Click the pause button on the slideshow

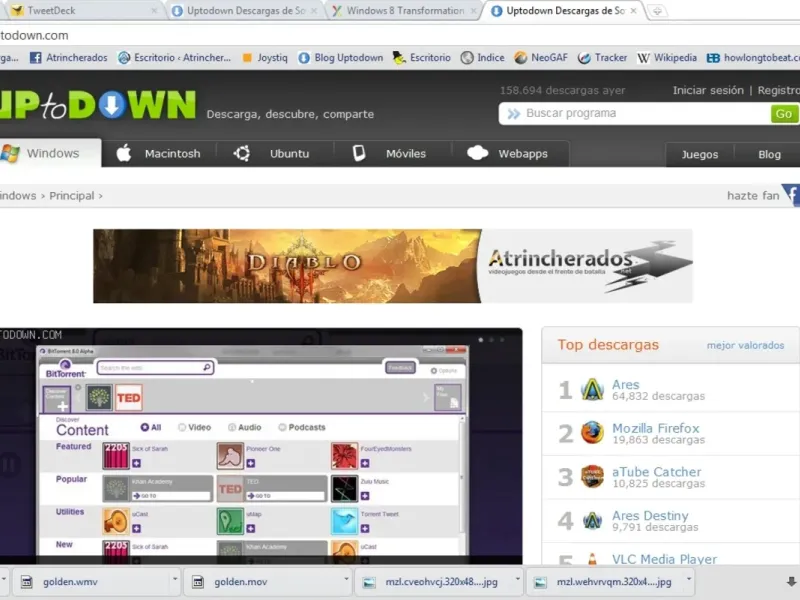tap(9, 465)
